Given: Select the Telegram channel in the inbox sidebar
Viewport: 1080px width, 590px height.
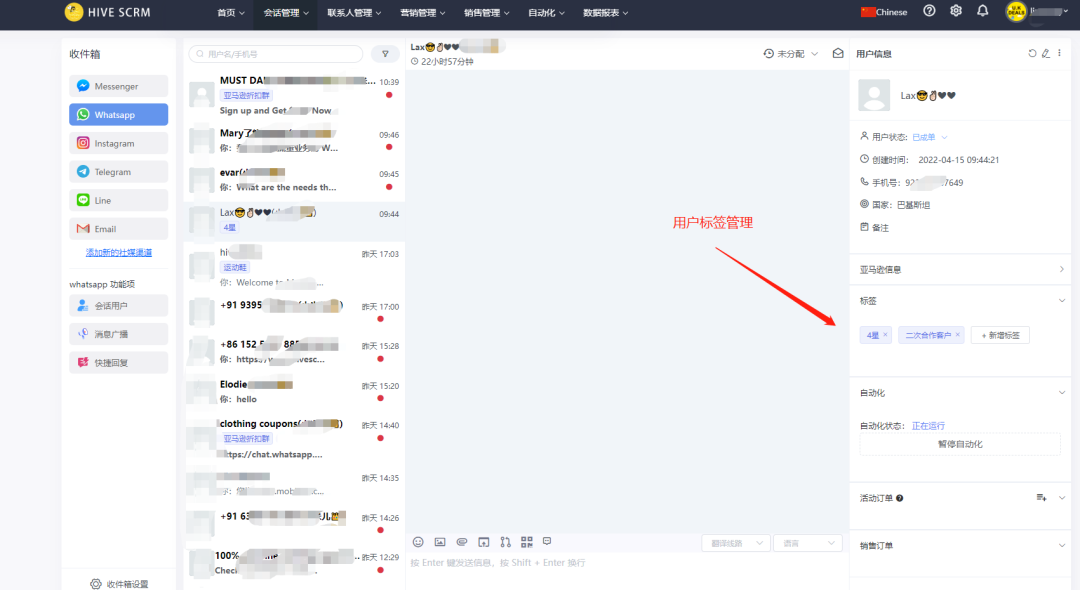Looking at the screenshot, I should (118, 171).
